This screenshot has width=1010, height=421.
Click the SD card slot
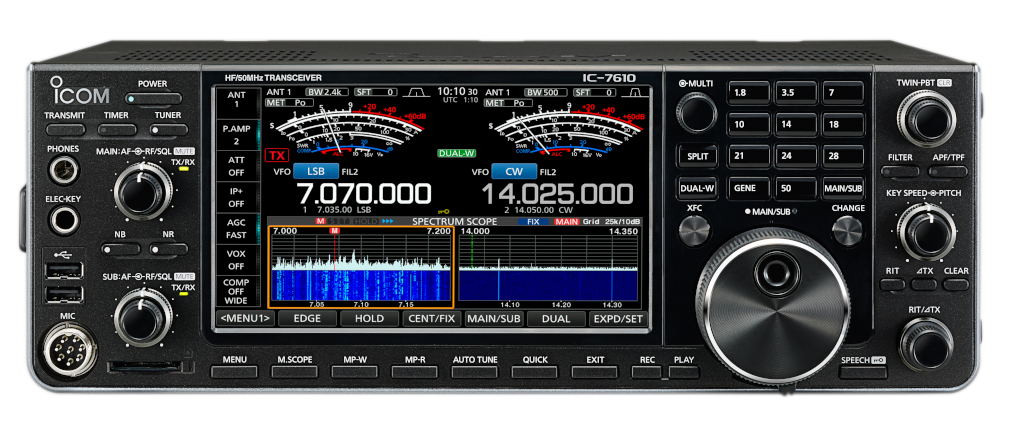point(144,366)
